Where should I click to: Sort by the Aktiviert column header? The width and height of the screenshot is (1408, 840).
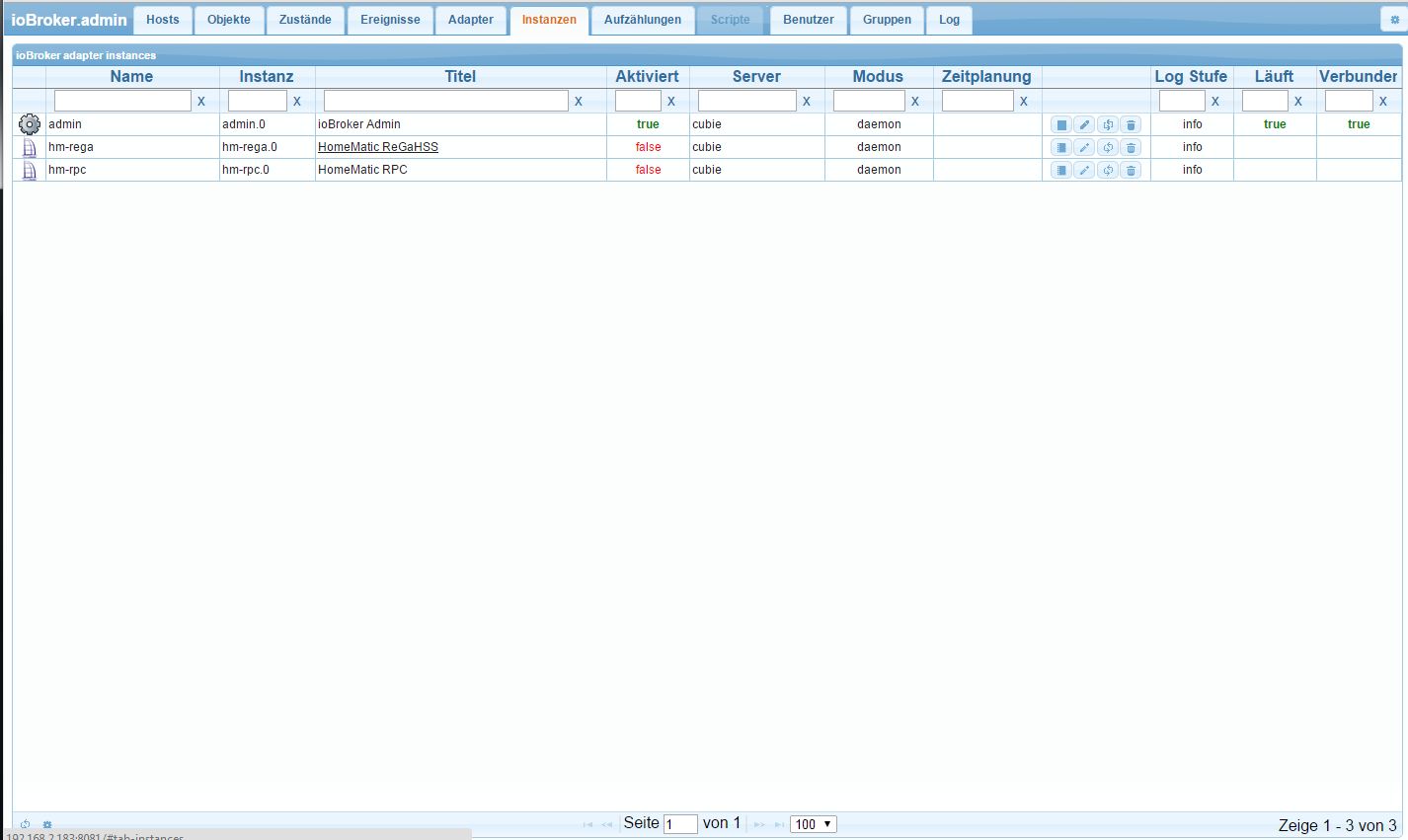(x=648, y=77)
